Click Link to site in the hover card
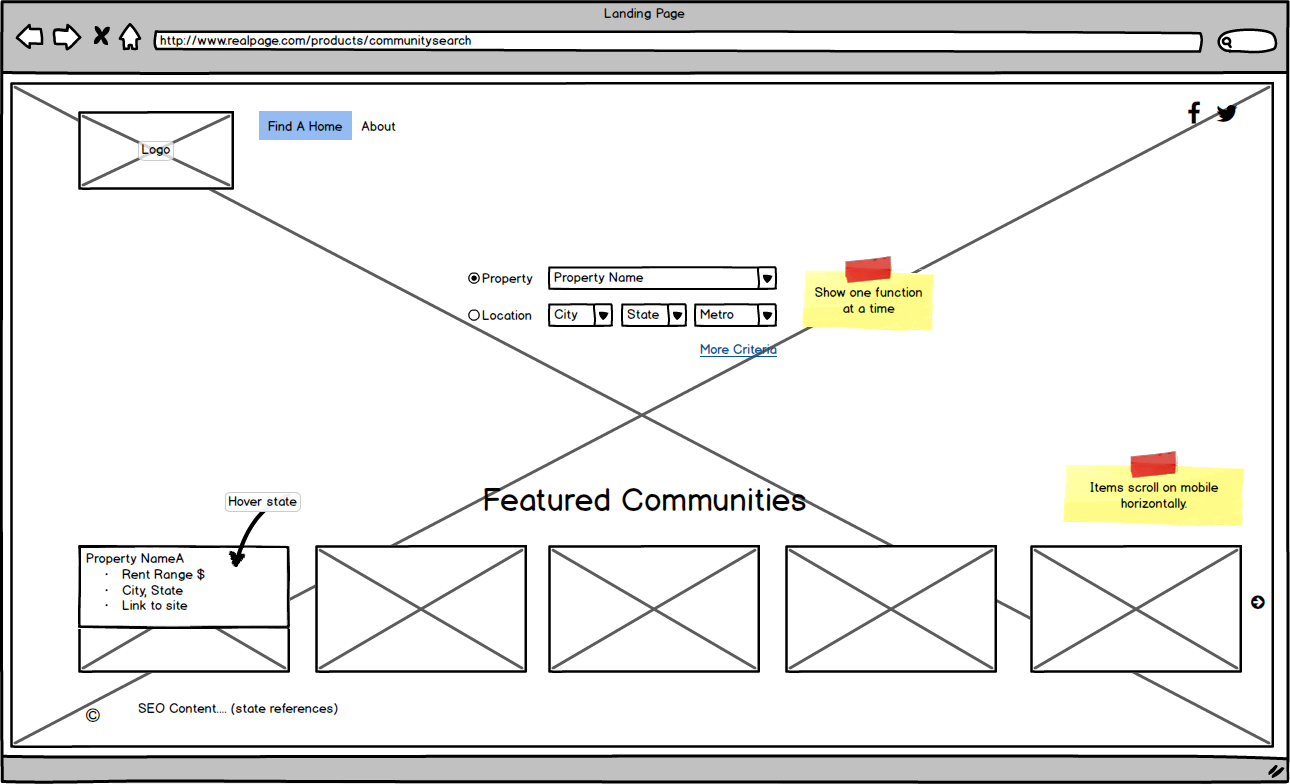This screenshot has width=1290, height=784. (154, 605)
